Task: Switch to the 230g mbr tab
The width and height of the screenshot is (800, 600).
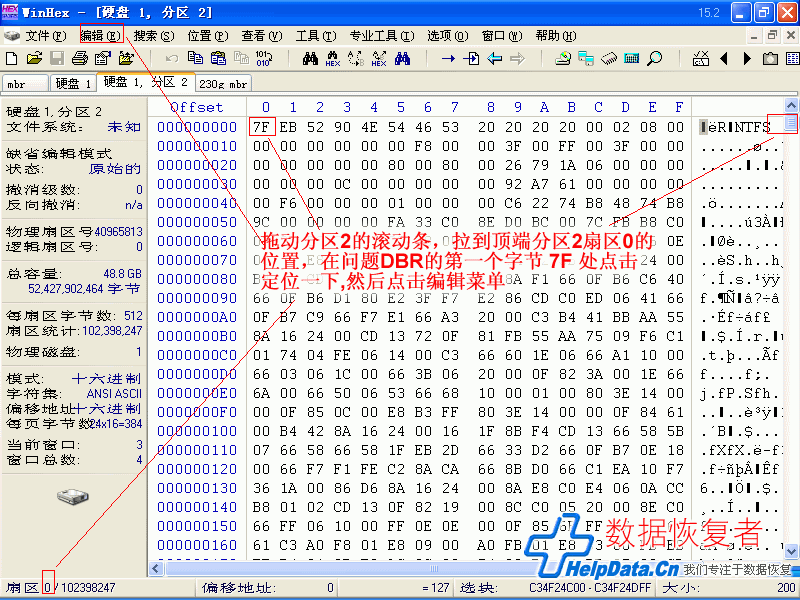Action: point(223,84)
